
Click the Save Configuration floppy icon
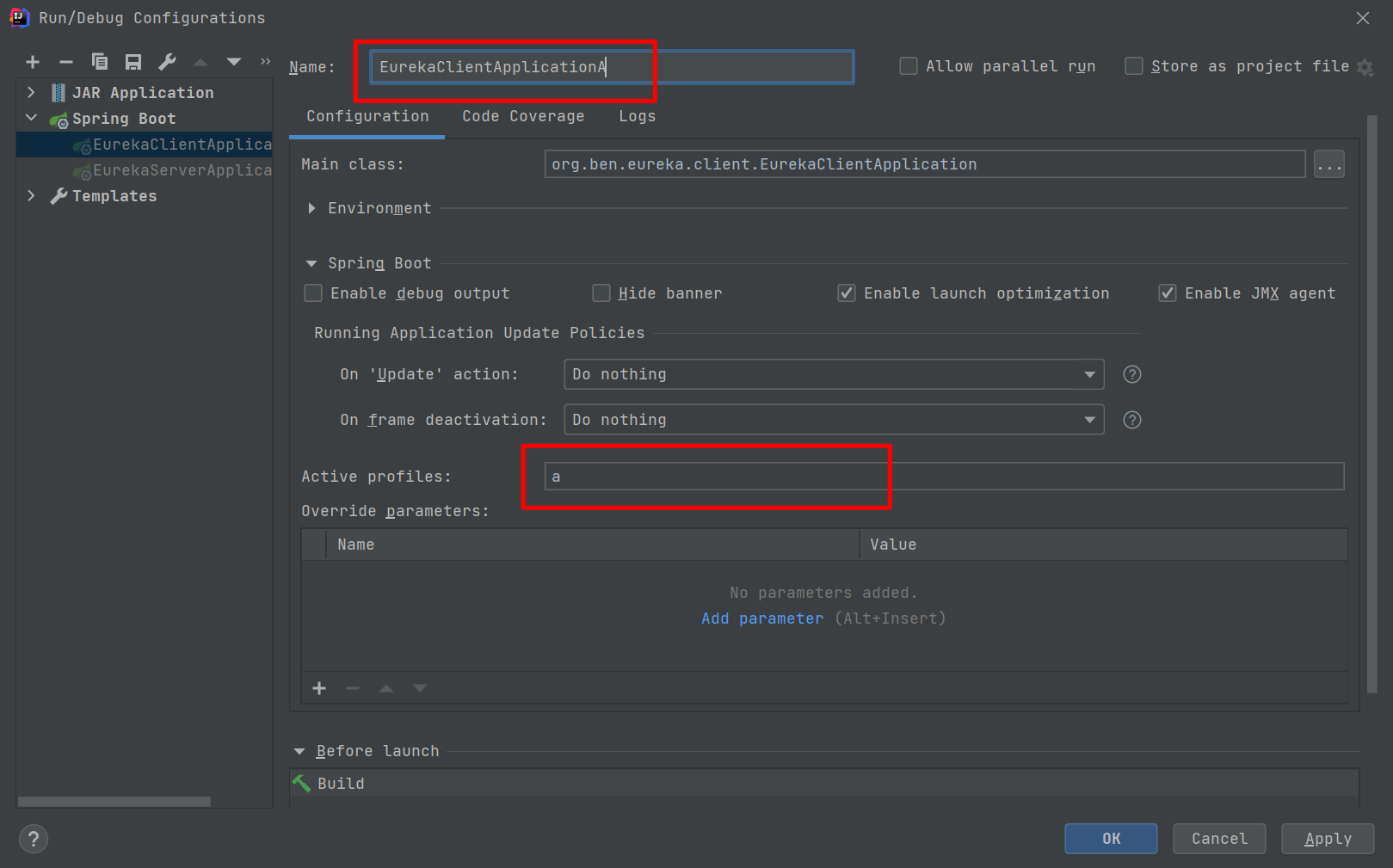click(133, 62)
